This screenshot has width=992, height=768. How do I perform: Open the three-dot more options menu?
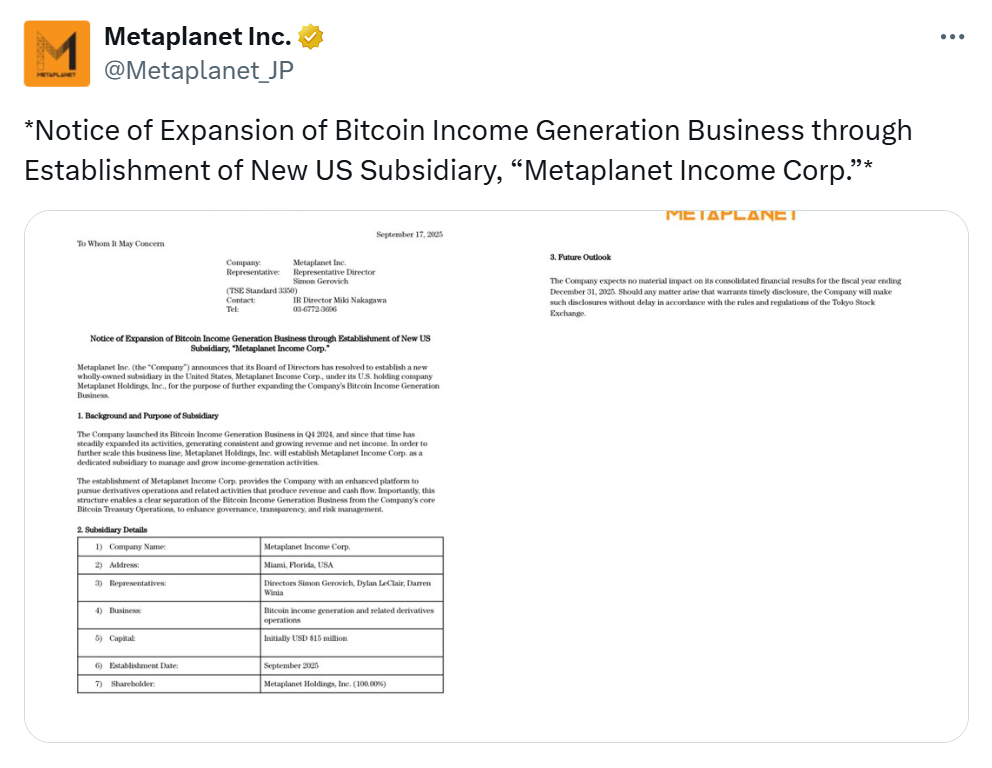click(952, 37)
